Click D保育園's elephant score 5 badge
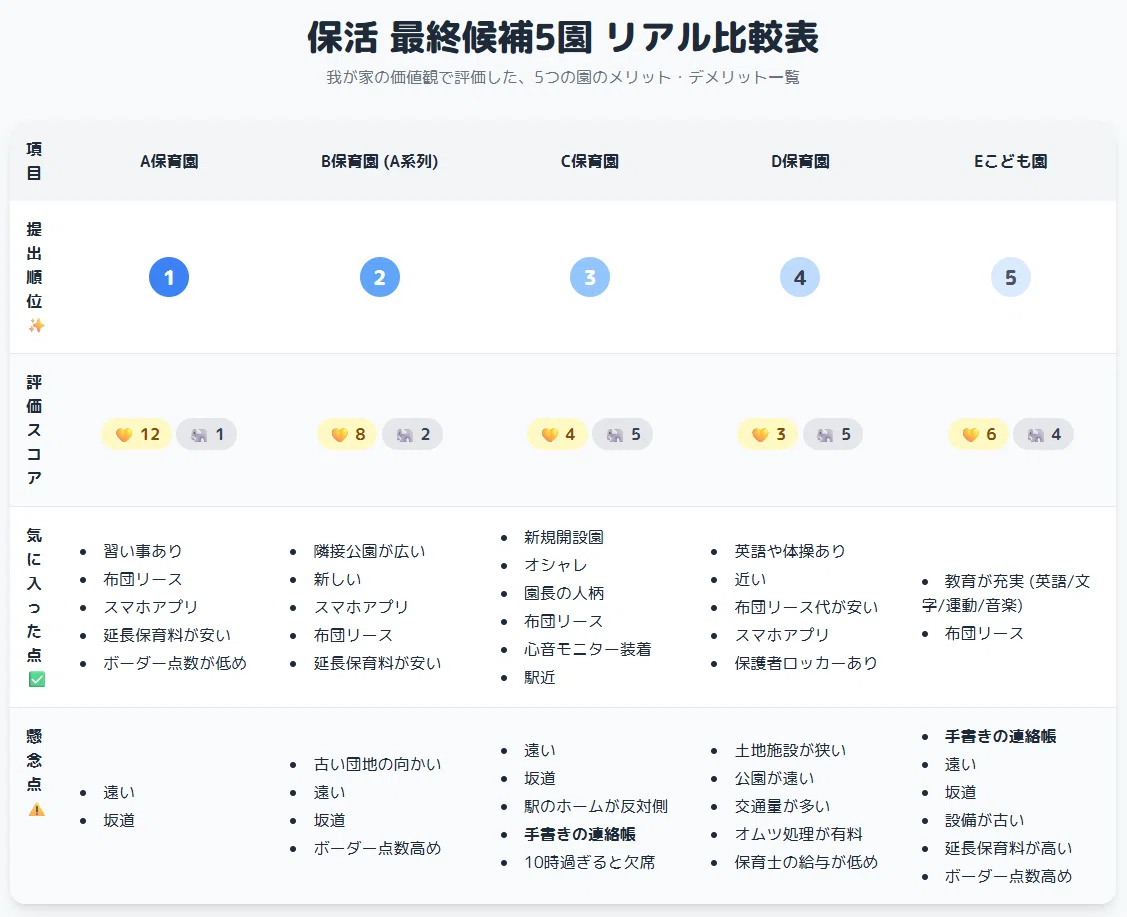This screenshot has height=917, width=1127. point(832,434)
